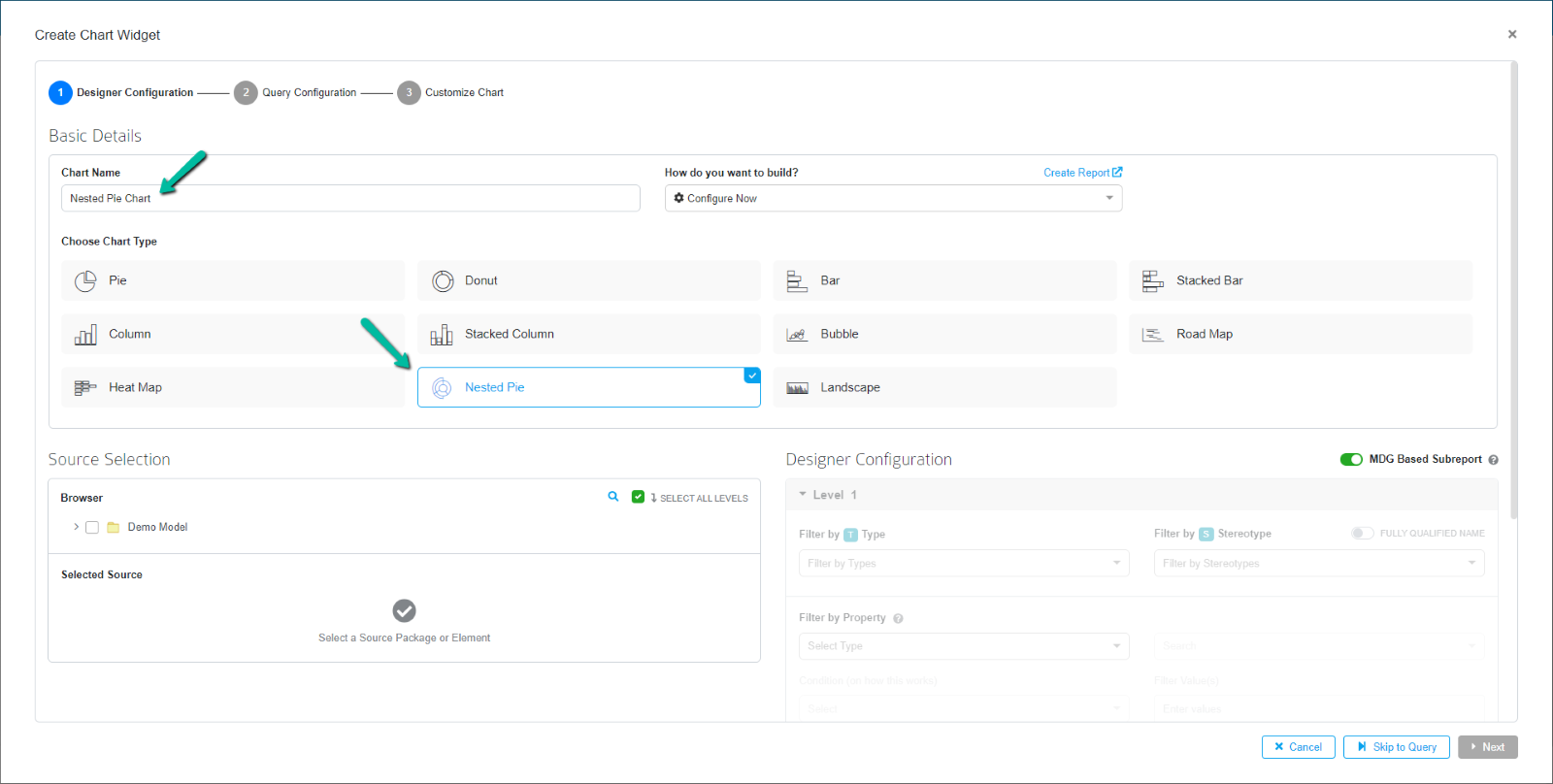Screen dimensions: 1553x784
Task: Choose the Column chart type
Action: tap(233, 334)
